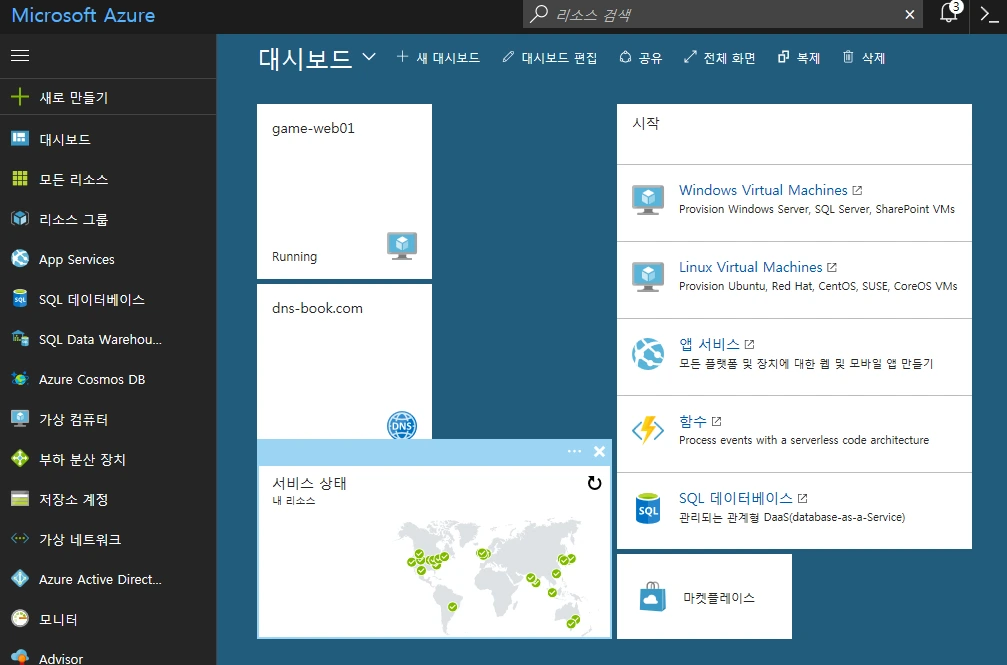Click the 서비스 상태 tile heading
The image size is (1007, 665).
point(310,483)
